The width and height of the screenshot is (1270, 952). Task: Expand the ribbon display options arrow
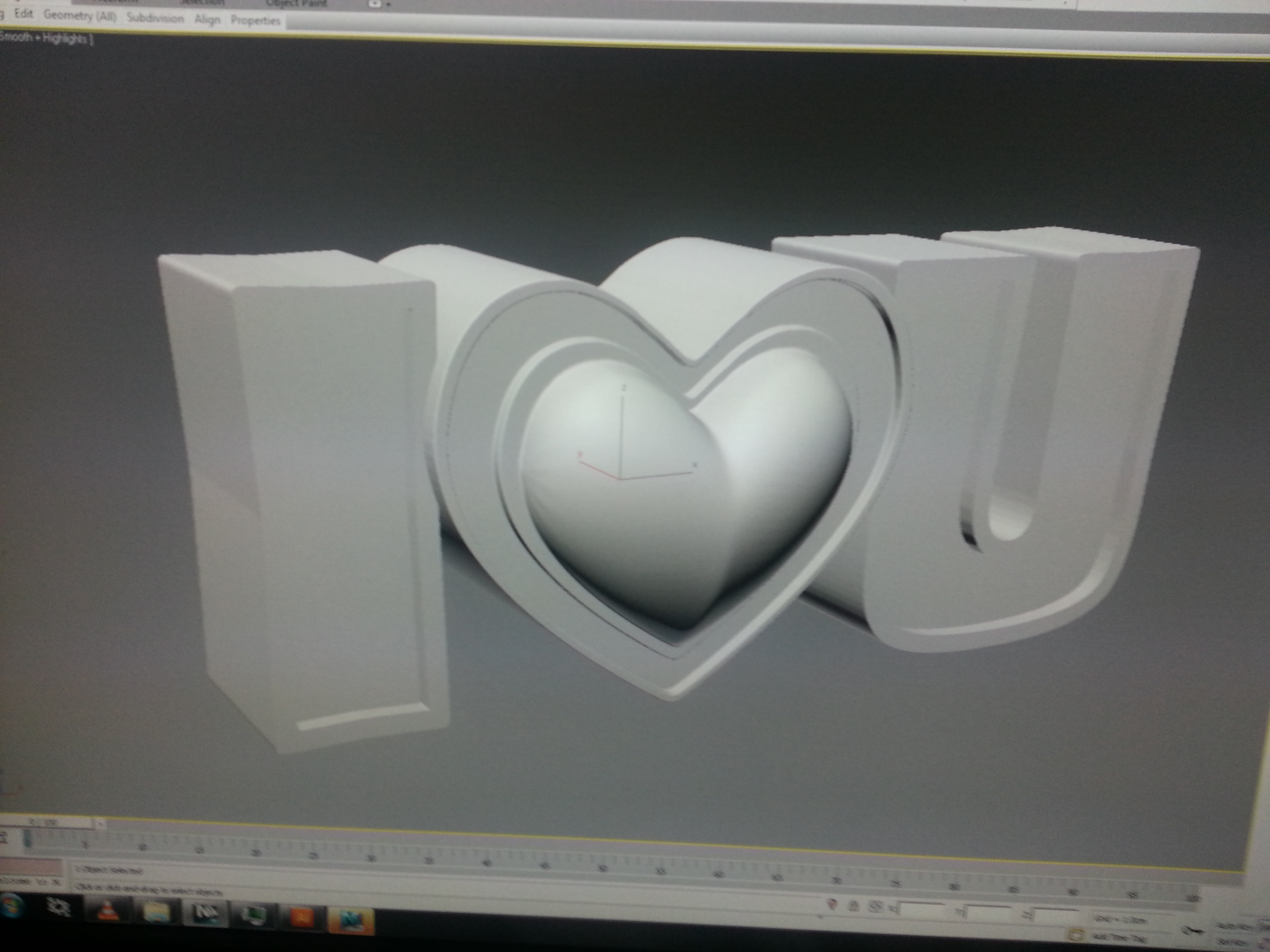[389, 5]
